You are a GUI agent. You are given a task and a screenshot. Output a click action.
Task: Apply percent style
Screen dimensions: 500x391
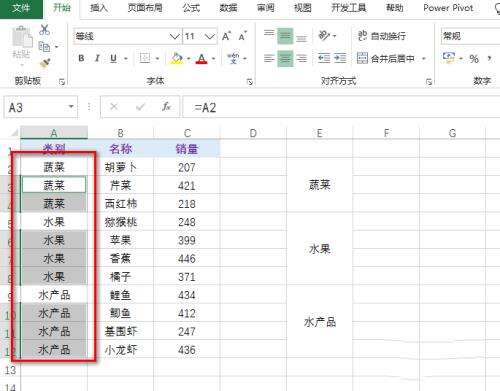[474, 59]
